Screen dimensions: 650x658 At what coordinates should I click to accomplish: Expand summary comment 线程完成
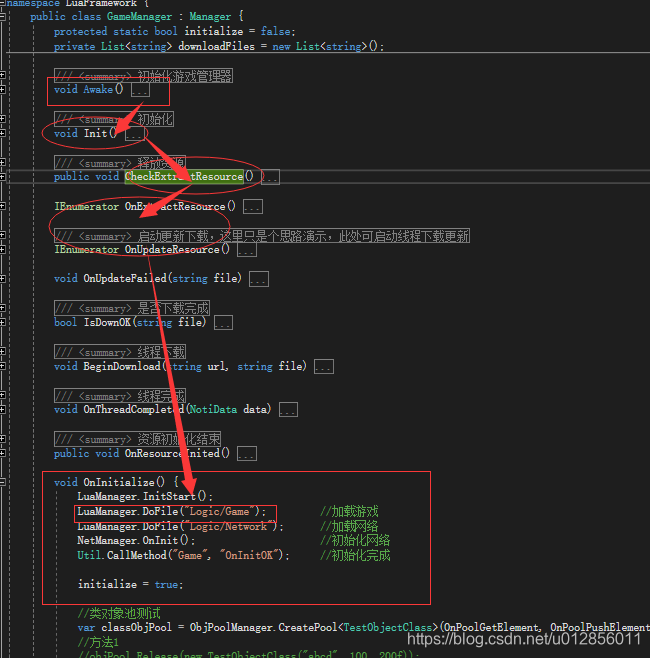[x=120, y=396]
